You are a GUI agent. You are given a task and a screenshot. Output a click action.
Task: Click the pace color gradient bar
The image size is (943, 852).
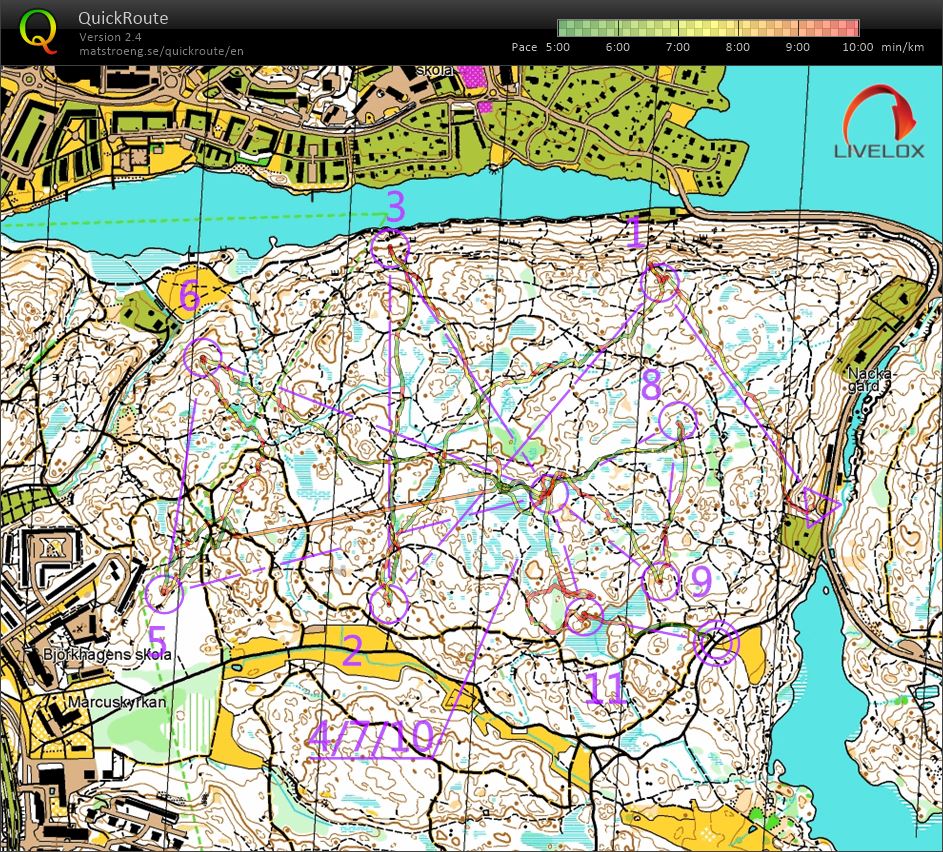click(x=708, y=28)
